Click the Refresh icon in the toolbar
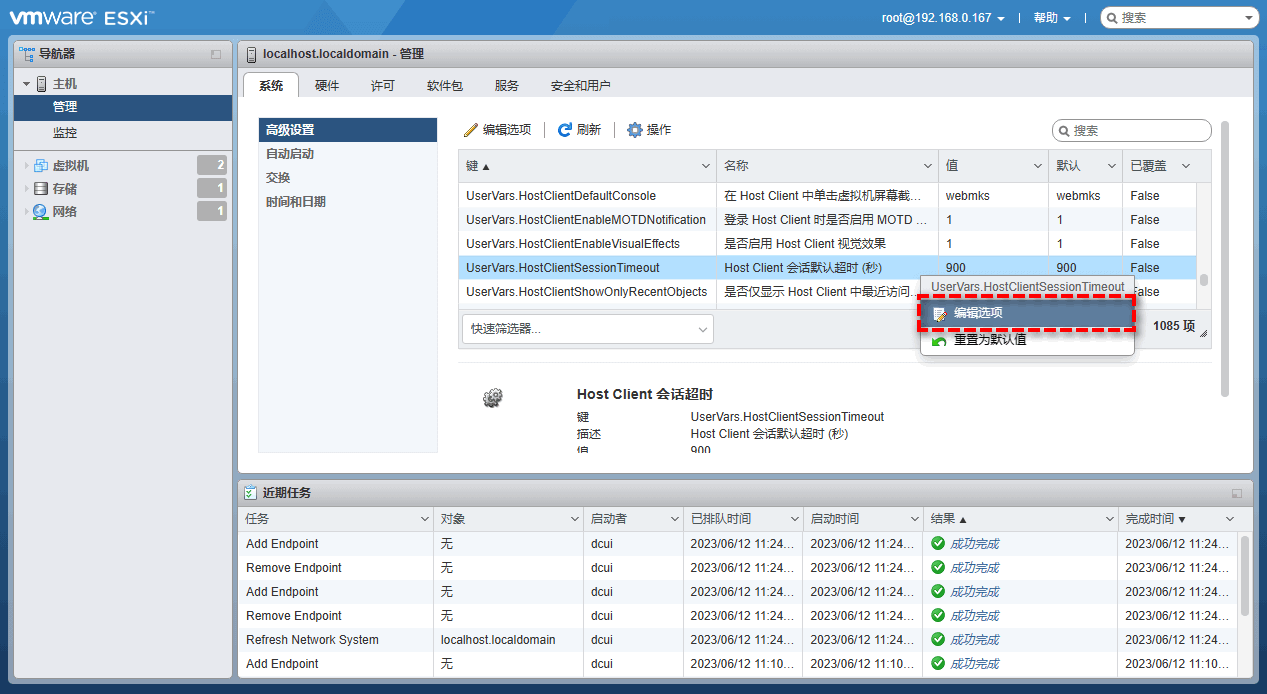Image resolution: width=1267 pixels, height=694 pixels. click(565, 130)
